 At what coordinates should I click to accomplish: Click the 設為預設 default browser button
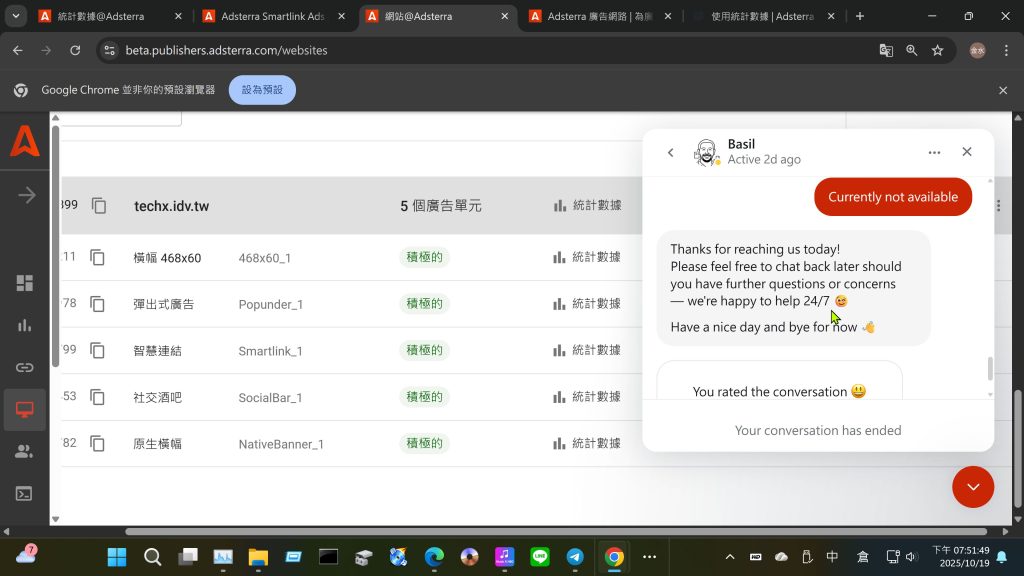click(262, 90)
